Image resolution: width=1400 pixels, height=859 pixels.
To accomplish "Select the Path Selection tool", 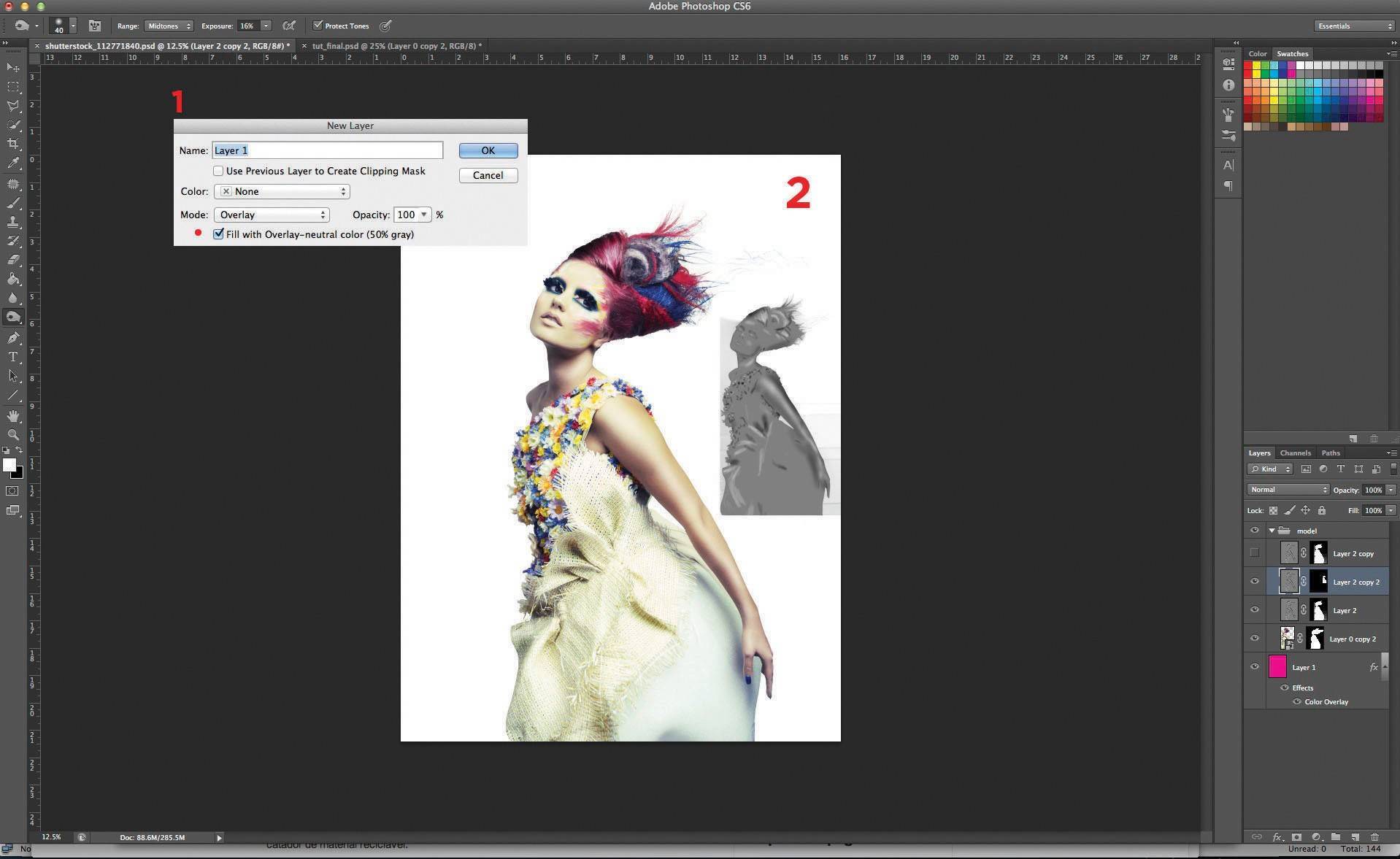I will 13,376.
